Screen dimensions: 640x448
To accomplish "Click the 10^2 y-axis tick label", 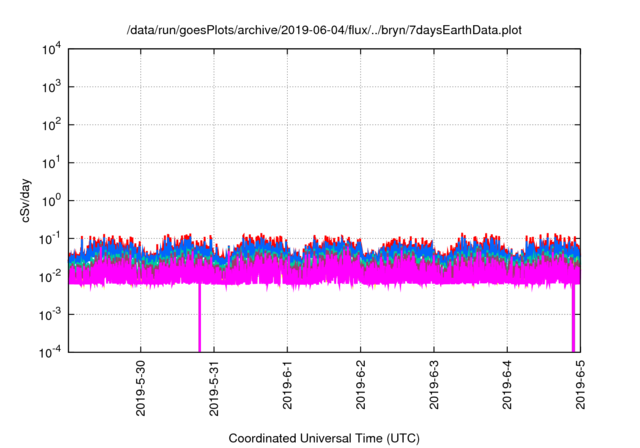I will 51,125.
